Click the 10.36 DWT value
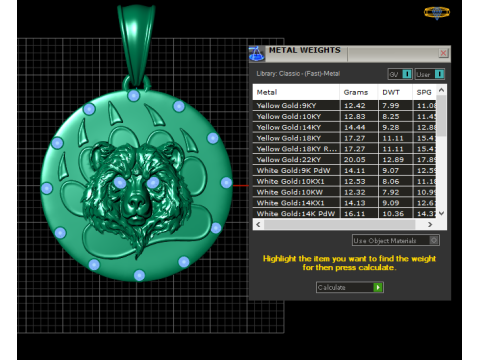 tap(393, 213)
